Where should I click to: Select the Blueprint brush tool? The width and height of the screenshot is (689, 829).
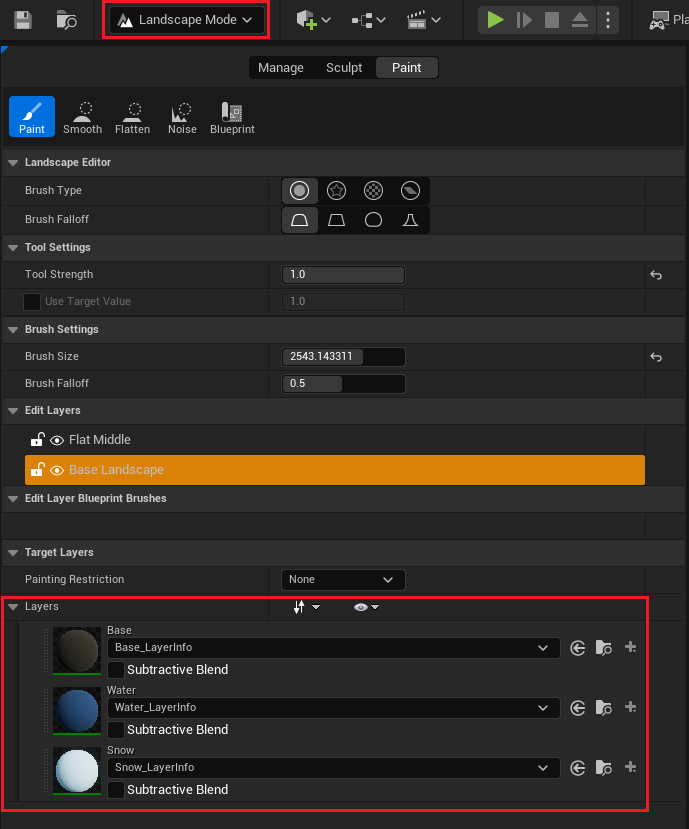coord(232,117)
